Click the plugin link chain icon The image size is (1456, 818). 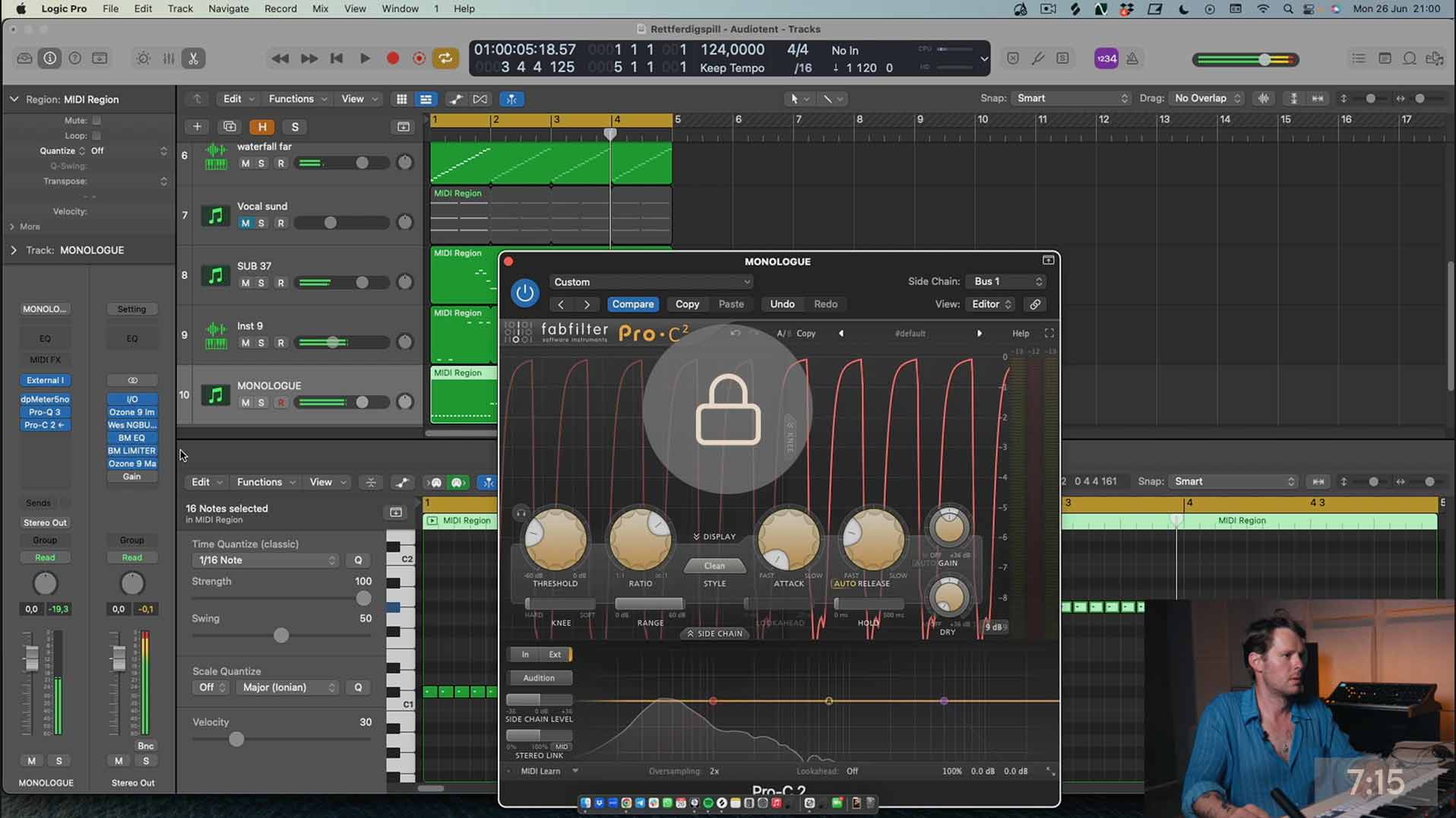coord(1035,304)
